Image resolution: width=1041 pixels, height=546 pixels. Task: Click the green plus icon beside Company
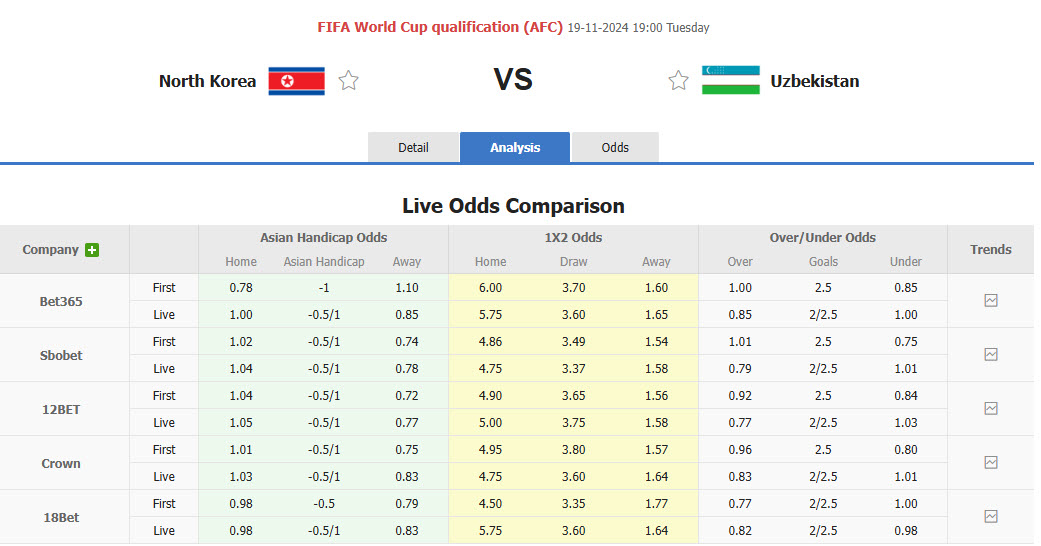(92, 250)
